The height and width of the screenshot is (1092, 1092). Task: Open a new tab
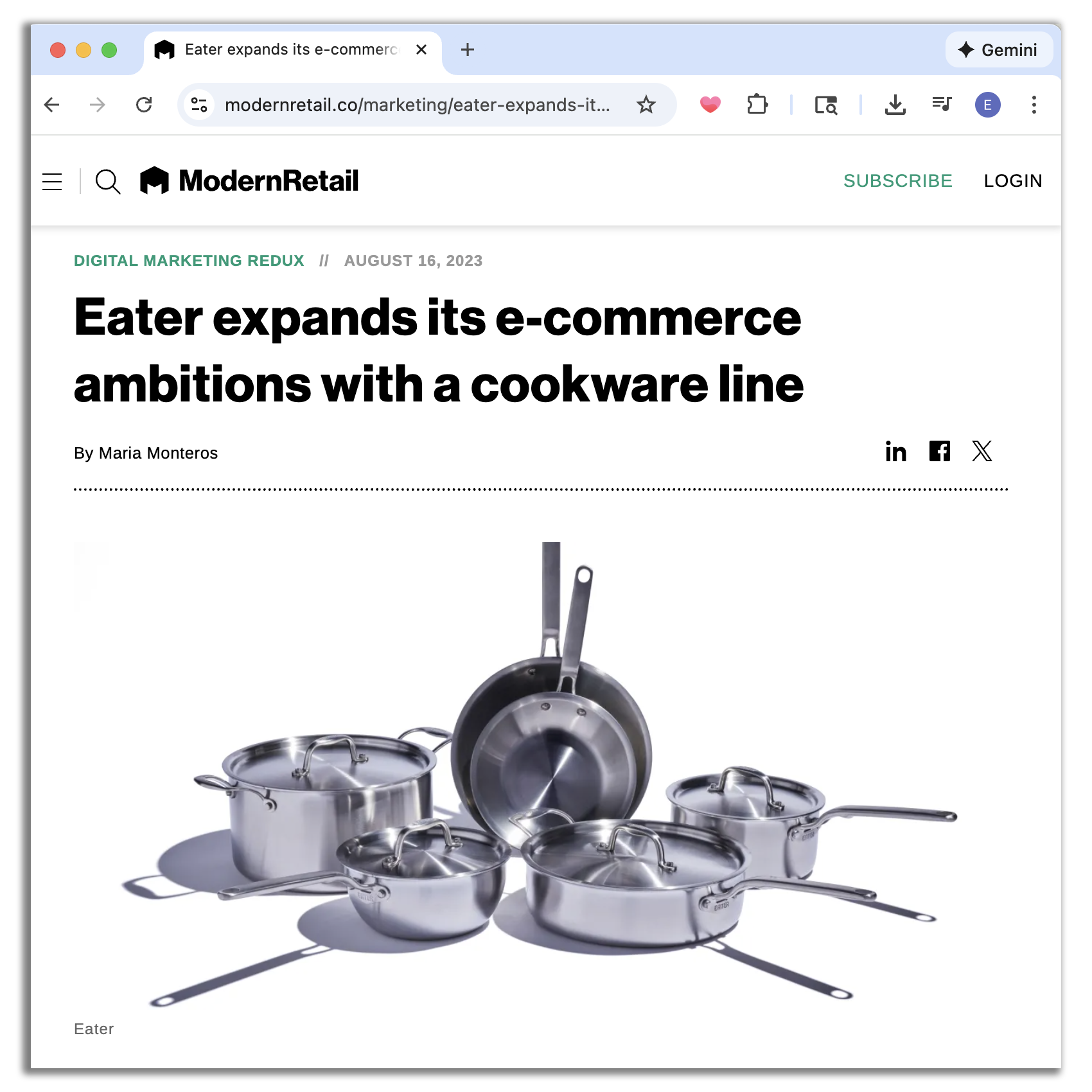point(468,49)
